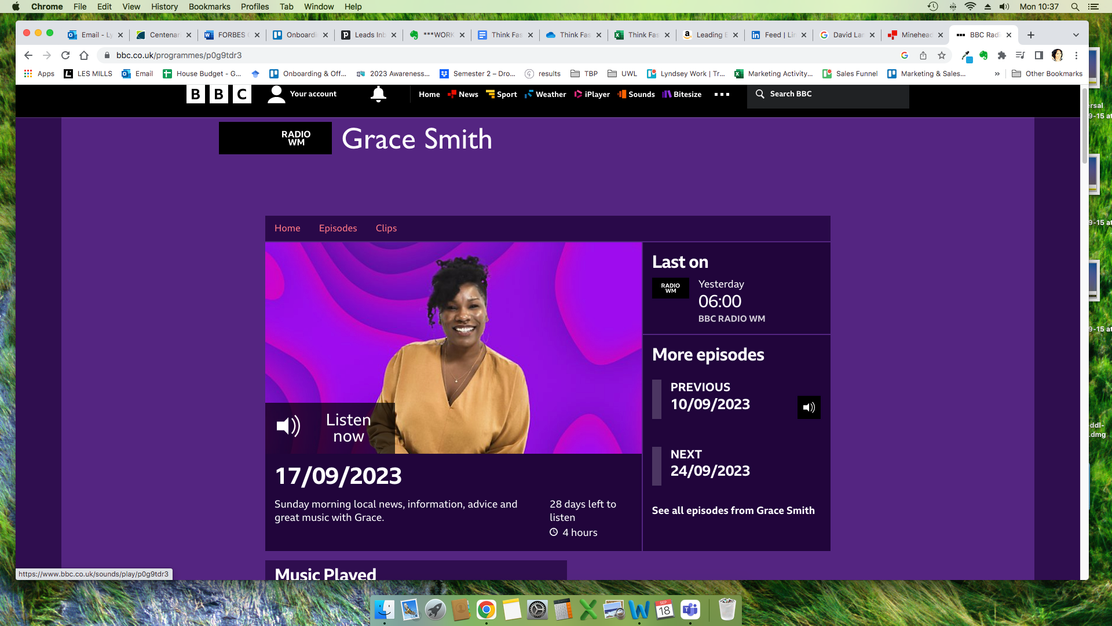The width and height of the screenshot is (1112, 626).
Task: Open Calculator from the dock
Action: coord(563,609)
